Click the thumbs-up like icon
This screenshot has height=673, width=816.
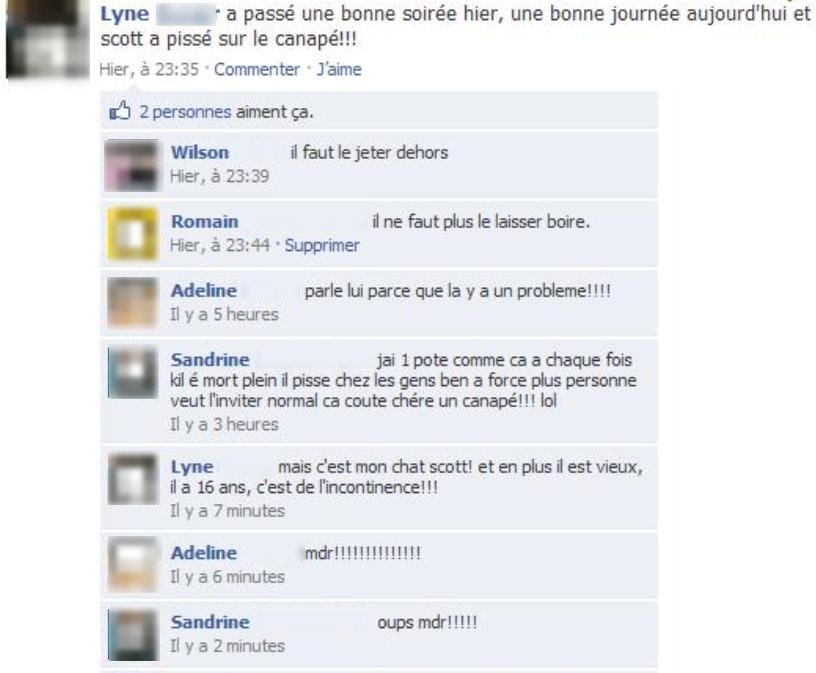[120, 111]
